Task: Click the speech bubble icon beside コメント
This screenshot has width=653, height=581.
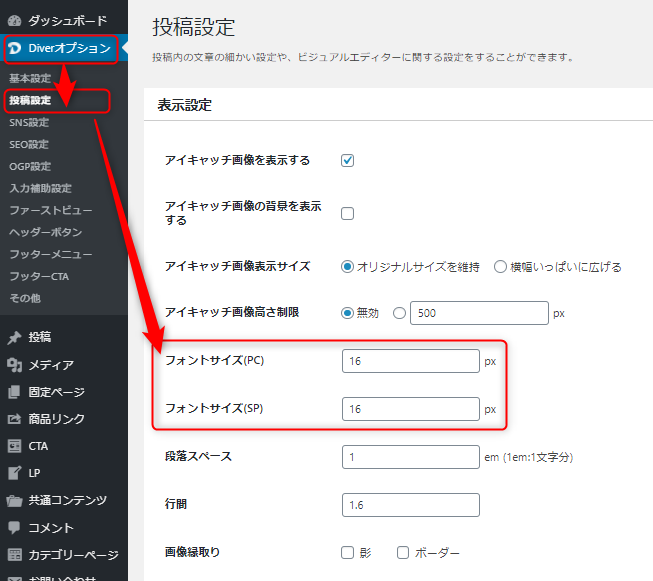Action: (15, 528)
